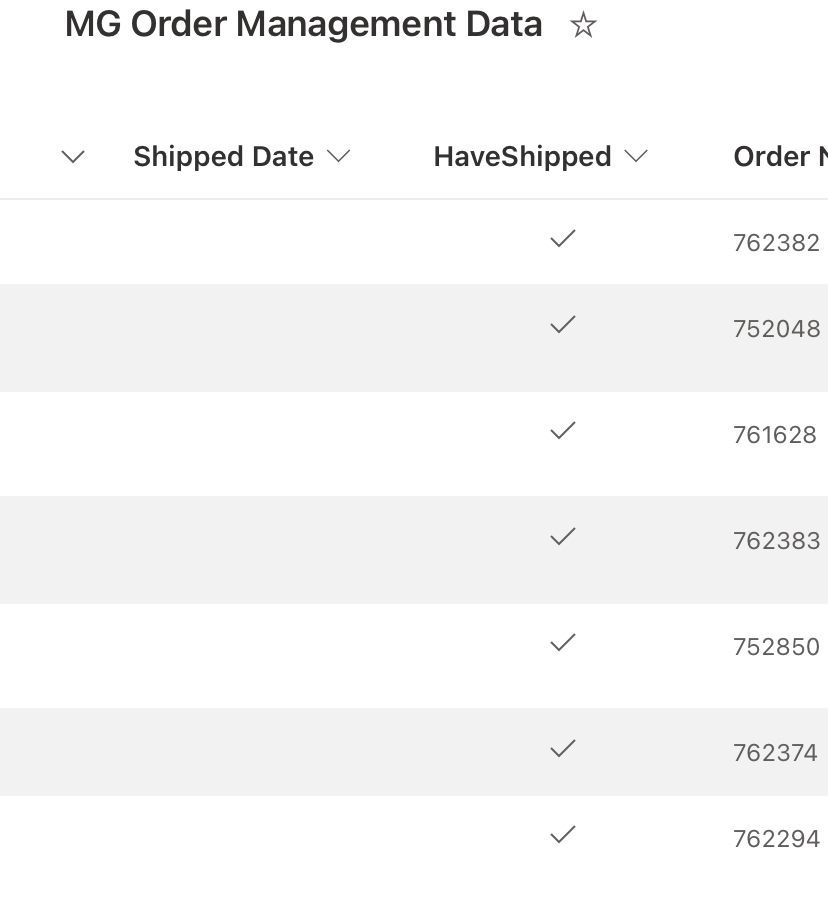Click HaveShipped checkmark for order 762382
The width and height of the screenshot is (828, 899).
click(x=563, y=239)
